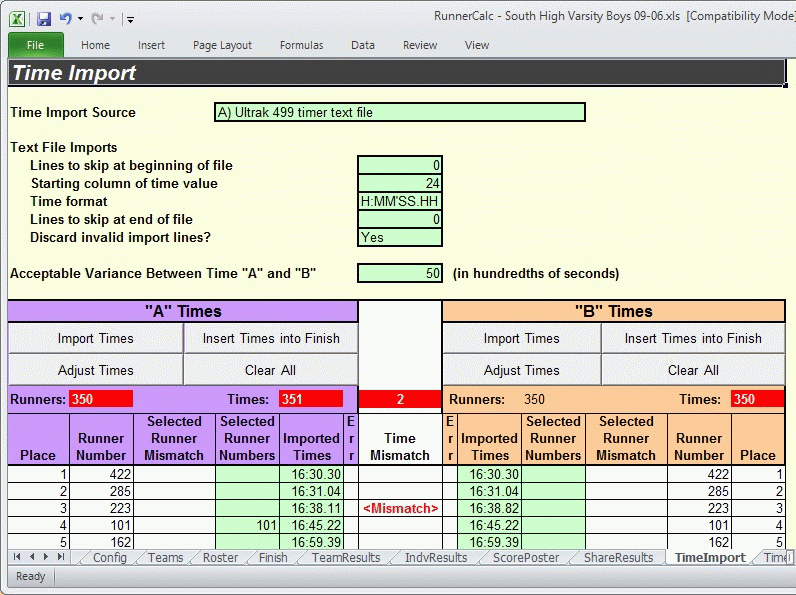This screenshot has width=796, height=595.
Task: Switch to the Teams sheet tab
Action: click(165, 557)
